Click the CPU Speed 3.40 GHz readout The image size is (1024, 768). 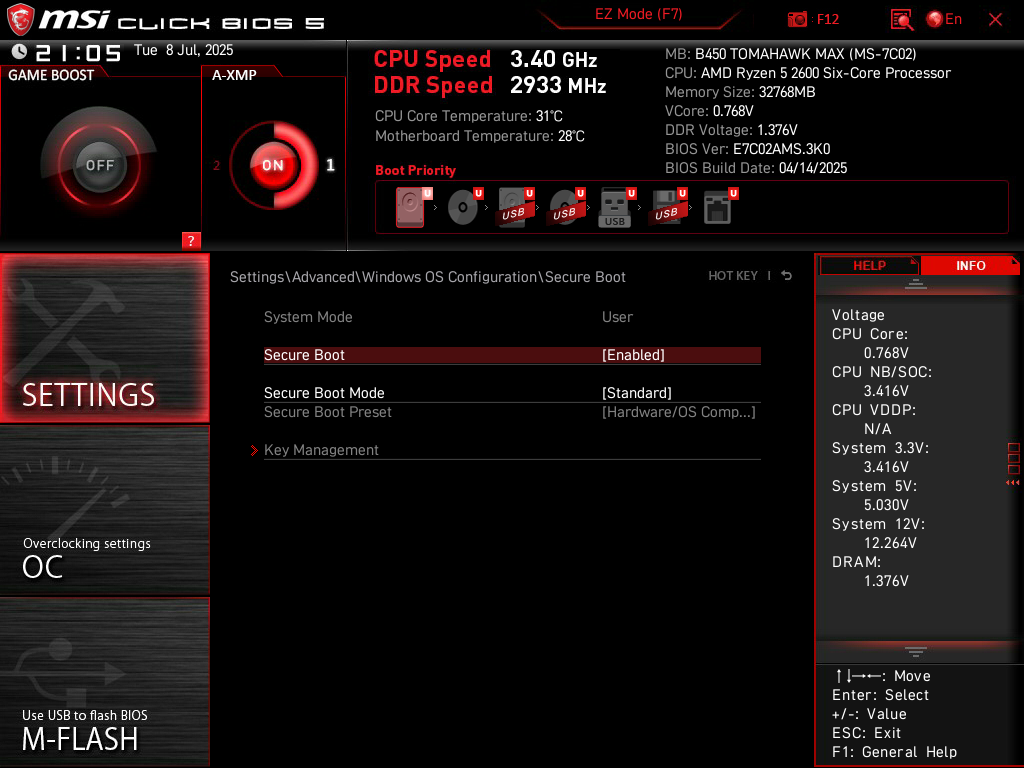click(486, 59)
